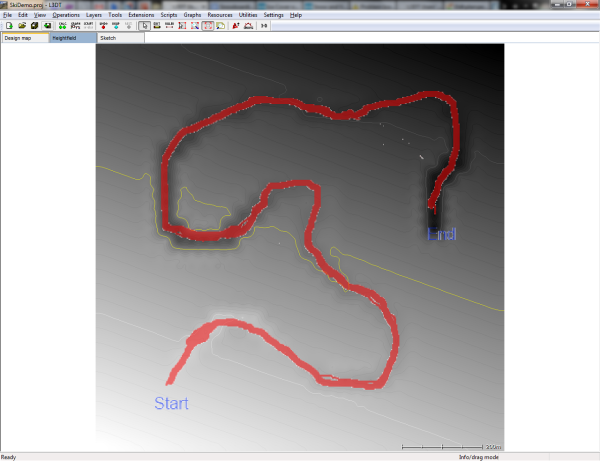Click the Start label on the map

pyautogui.click(x=170, y=404)
